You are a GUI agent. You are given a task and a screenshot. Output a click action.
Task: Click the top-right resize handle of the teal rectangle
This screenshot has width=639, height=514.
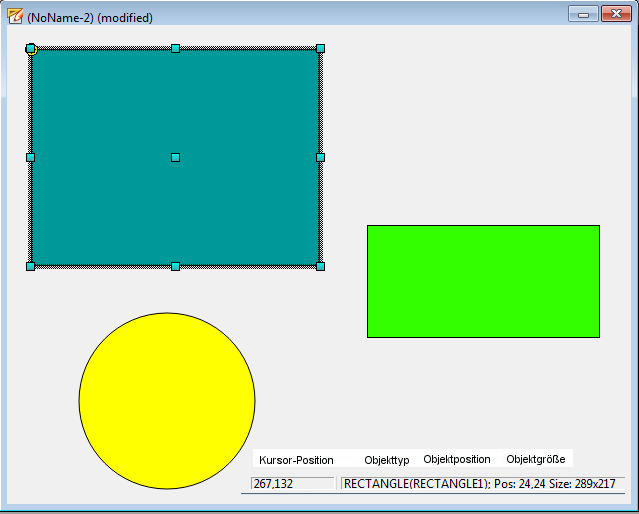pos(320,48)
